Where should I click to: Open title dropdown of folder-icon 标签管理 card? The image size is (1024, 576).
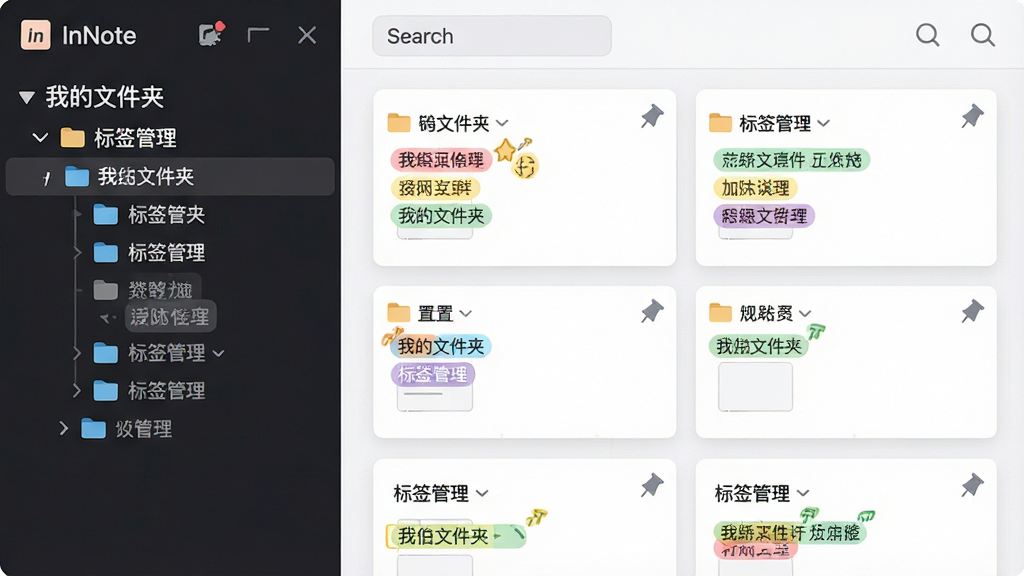(823, 123)
